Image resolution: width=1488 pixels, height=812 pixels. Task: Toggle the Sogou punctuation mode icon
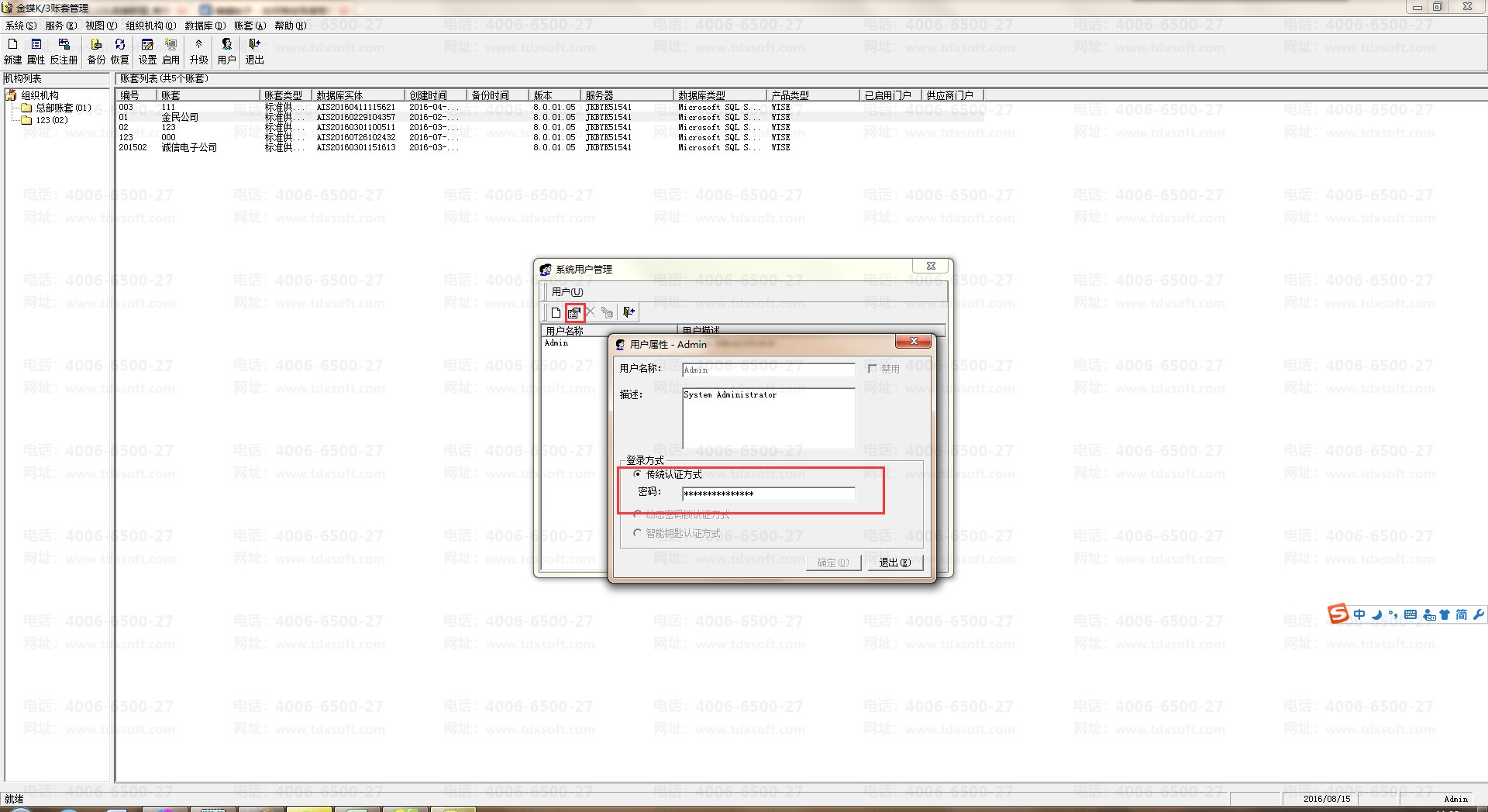point(1393,614)
